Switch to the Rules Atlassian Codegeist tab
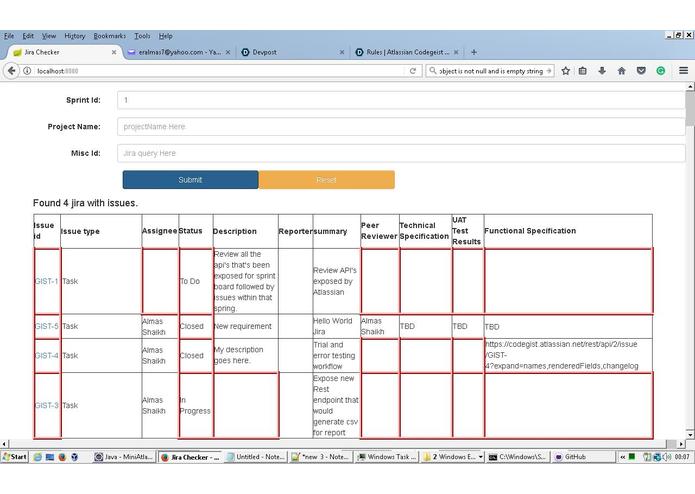This screenshot has width=695, height=494. 407,52
